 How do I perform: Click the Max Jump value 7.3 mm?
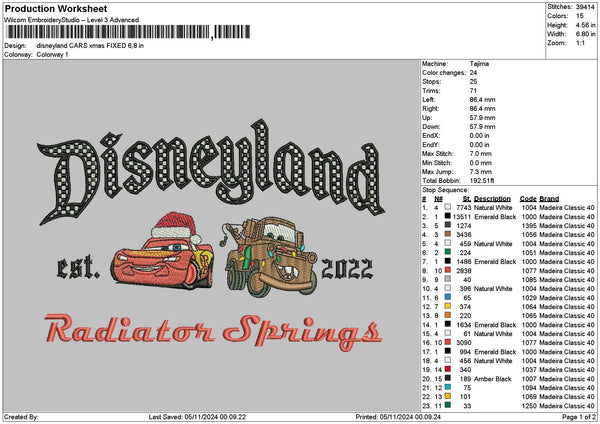point(480,172)
